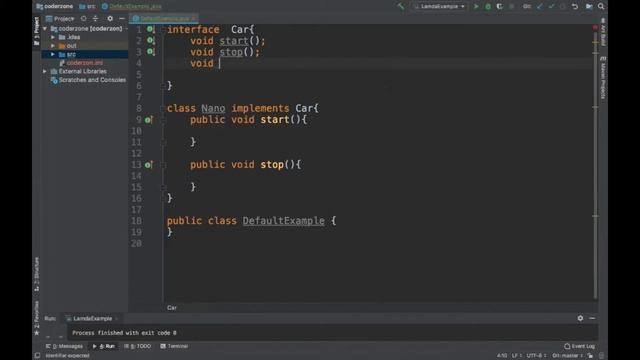
Task: Fold the start() method on line 9
Action: point(163,120)
